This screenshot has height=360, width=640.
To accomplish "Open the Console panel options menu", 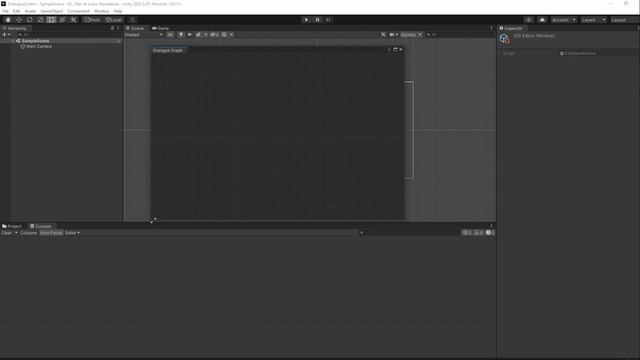I will [x=491, y=226].
